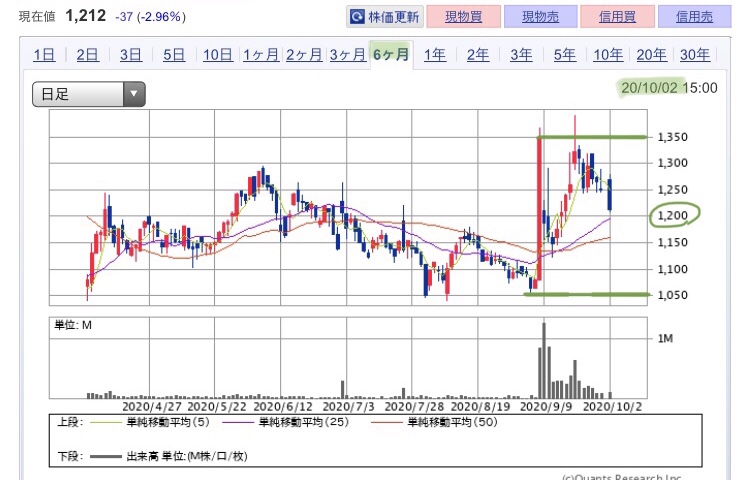Click the 1,200 price axis label
This screenshot has height=480, width=737.
(672, 216)
